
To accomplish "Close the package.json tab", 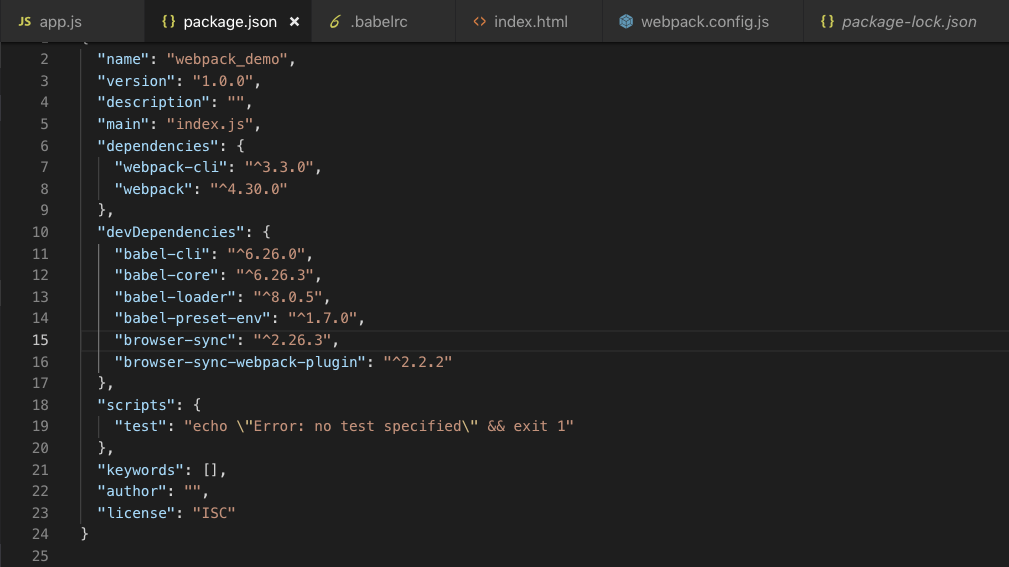I will (294, 22).
